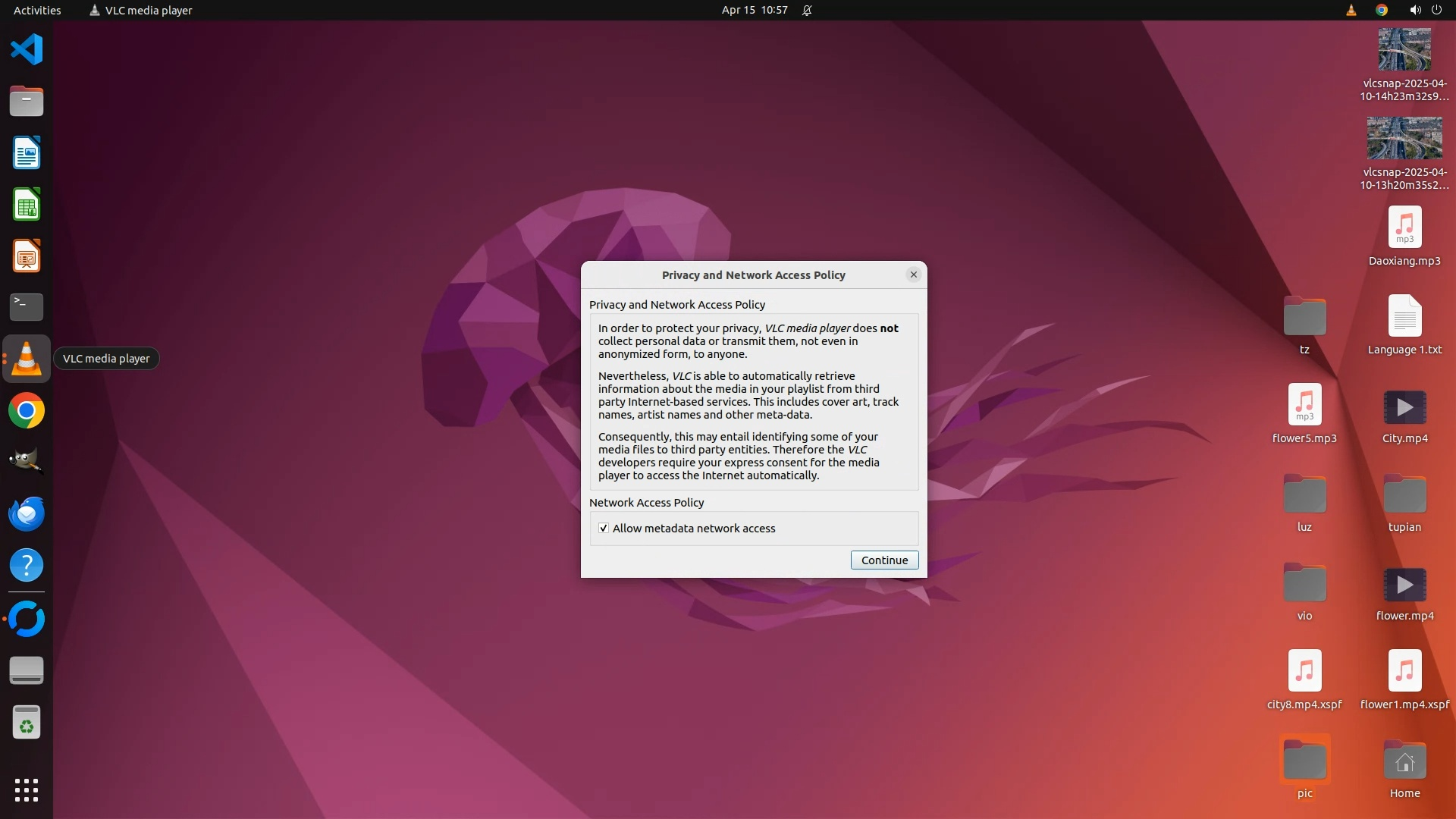The height and width of the screenshot is (819, 1456).
Task: Open VLC media player top bar menu
Action: point(141,10)
